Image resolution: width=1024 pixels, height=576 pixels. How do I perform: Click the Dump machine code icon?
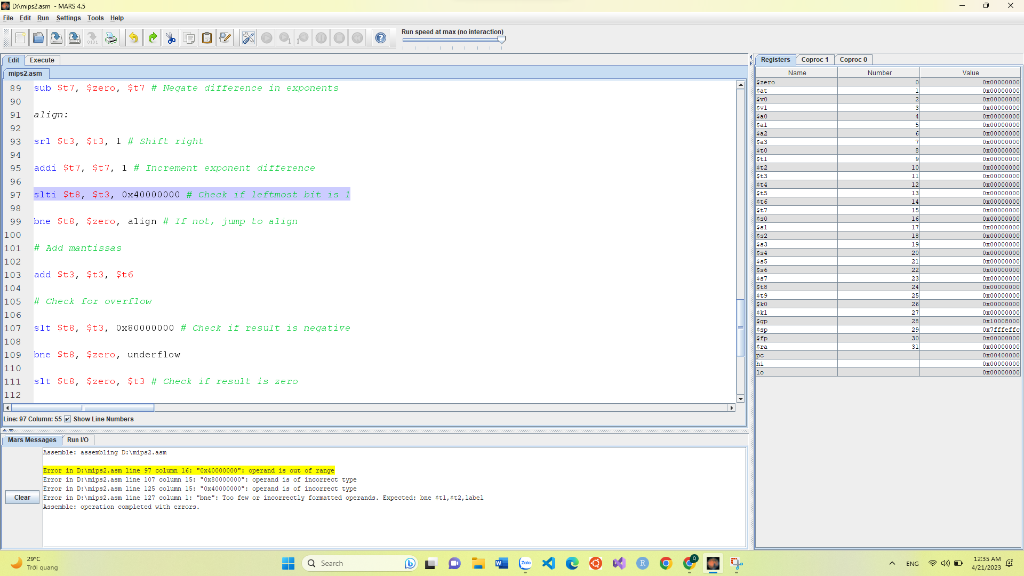[93, 38]
